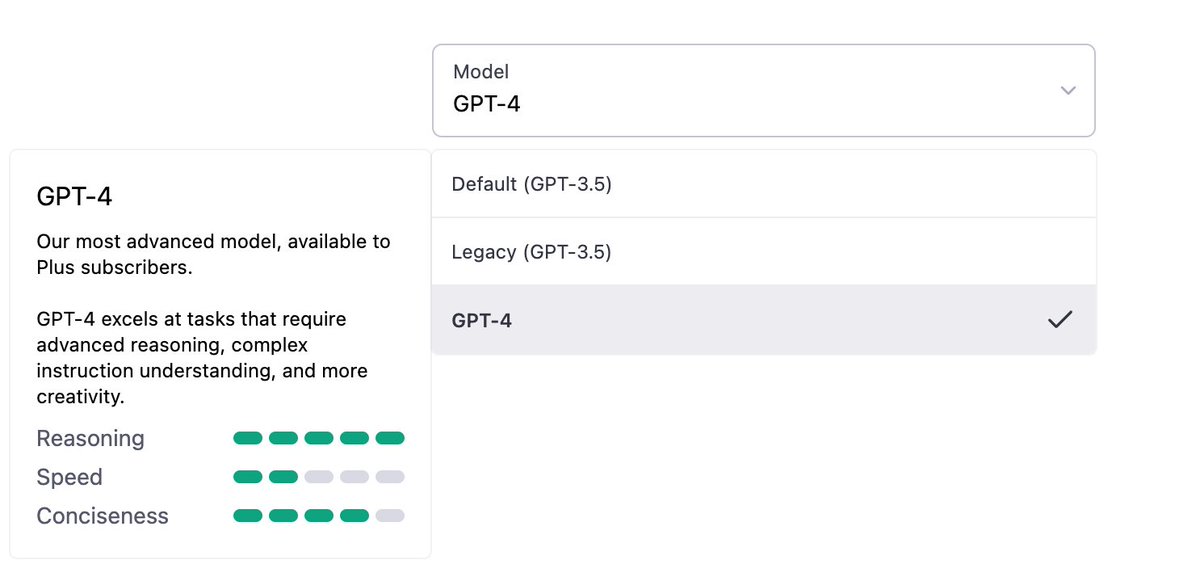Click the Reasoning rating bar
The image size is (1200, 577).
[x=319, y=438]
